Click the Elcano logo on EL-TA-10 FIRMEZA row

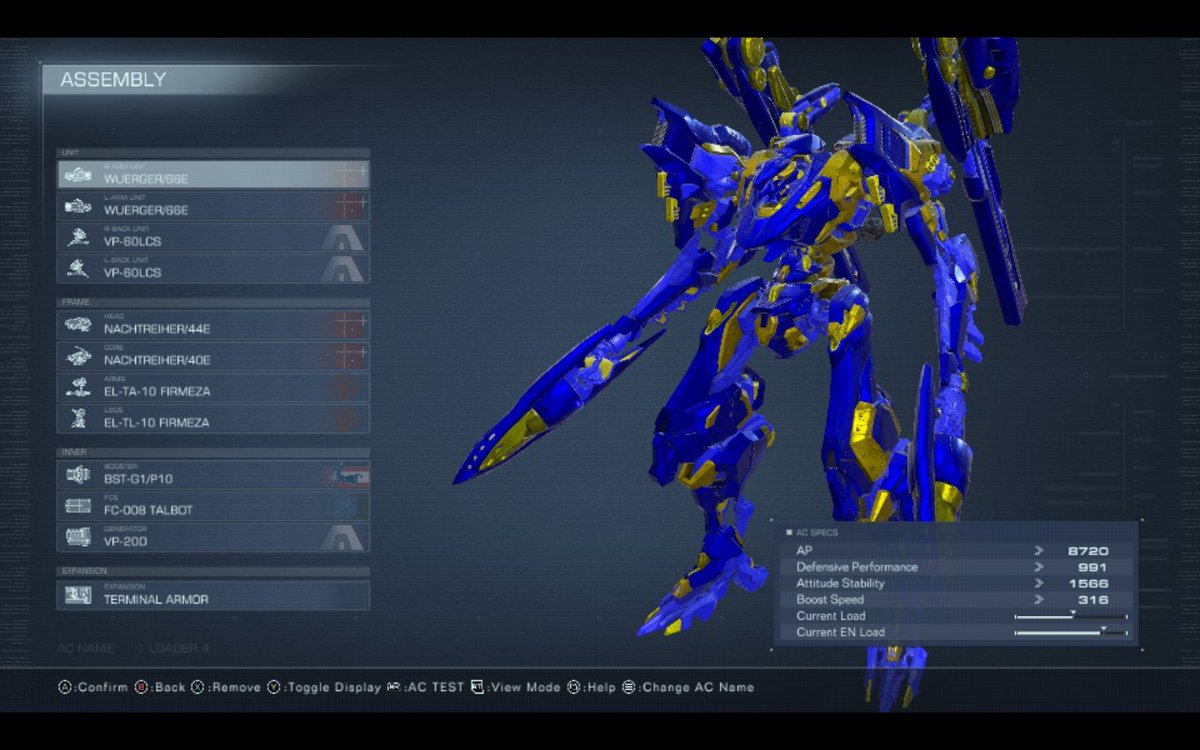tap(343, 388)
